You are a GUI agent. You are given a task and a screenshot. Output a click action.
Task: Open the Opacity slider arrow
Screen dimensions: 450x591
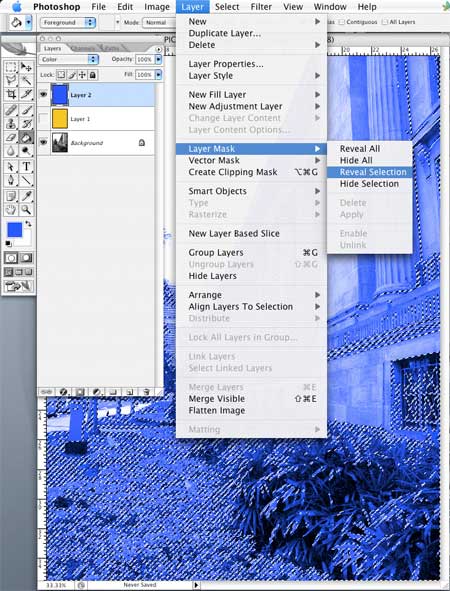[159, 59]
